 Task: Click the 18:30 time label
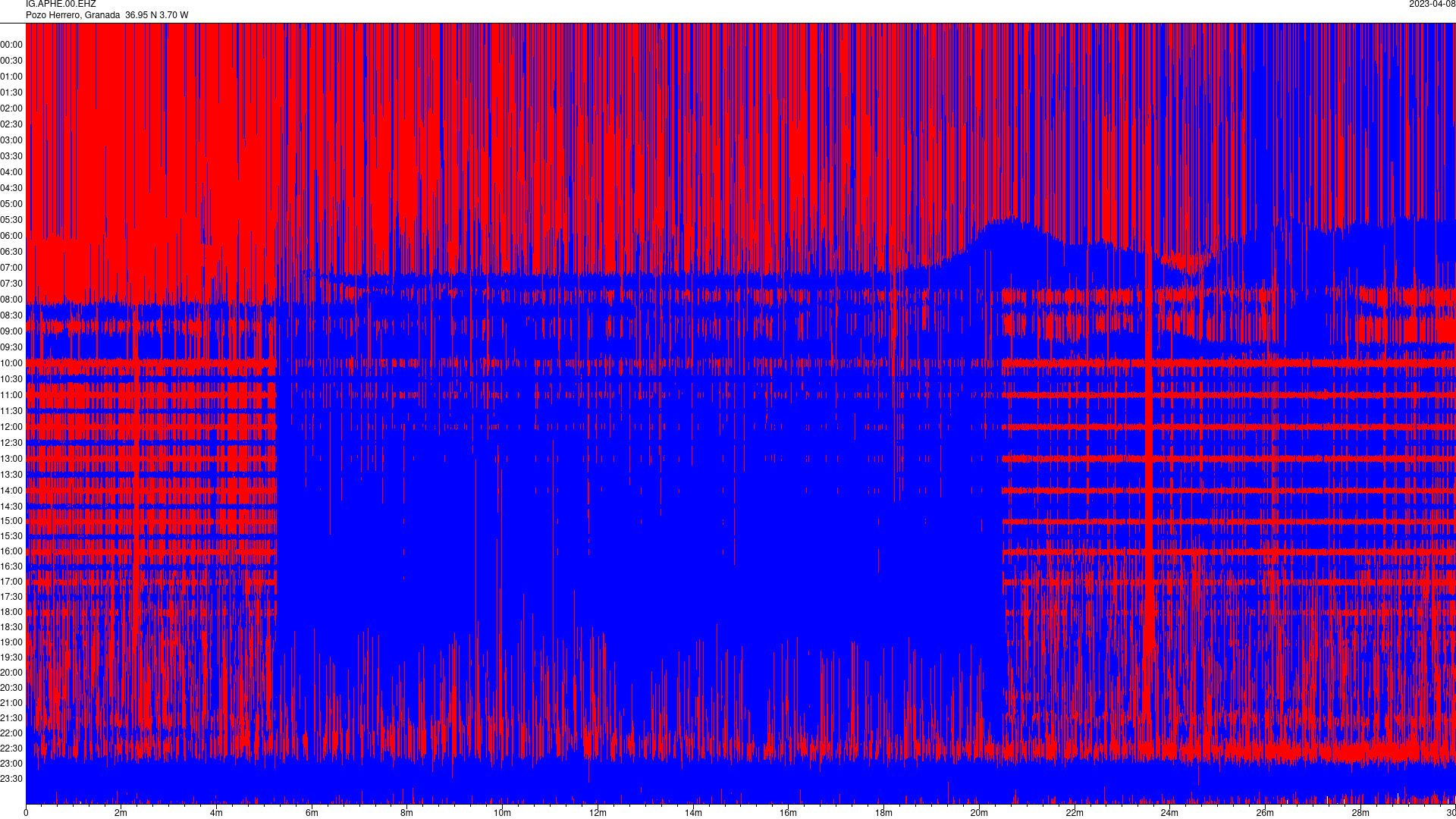tap(11, 627)
